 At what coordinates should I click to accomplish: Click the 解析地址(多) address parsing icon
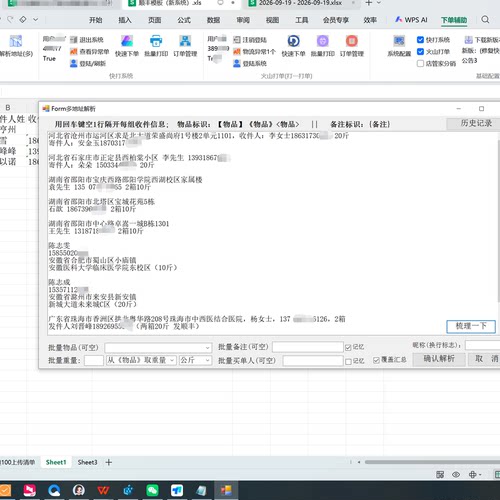pyautogui.click(x=15, y=41)
